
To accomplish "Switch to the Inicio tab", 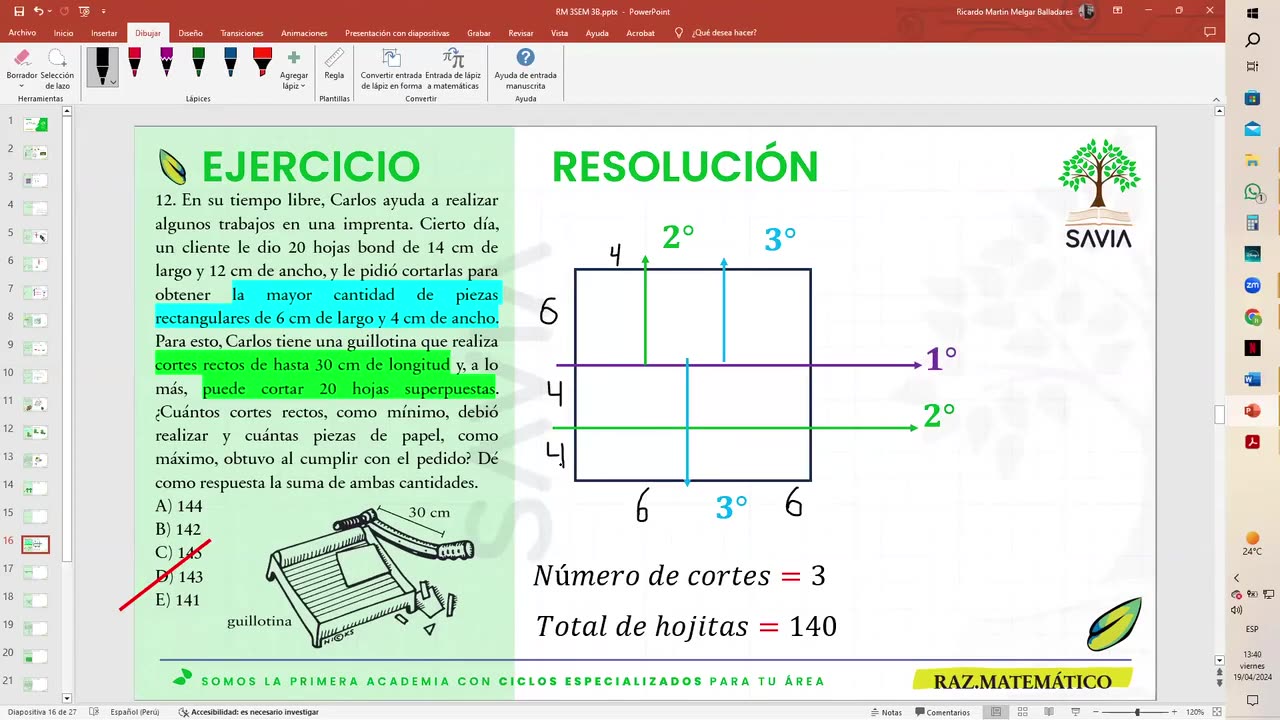I will point(63,33).
